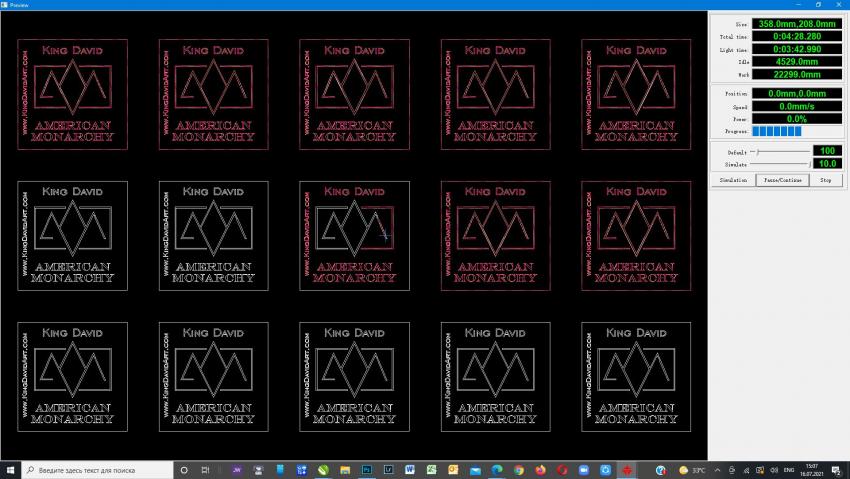The image size is (850, 479).
Task: Launch Microsoft Edge from the taskbar
Action: pos(497,469)
